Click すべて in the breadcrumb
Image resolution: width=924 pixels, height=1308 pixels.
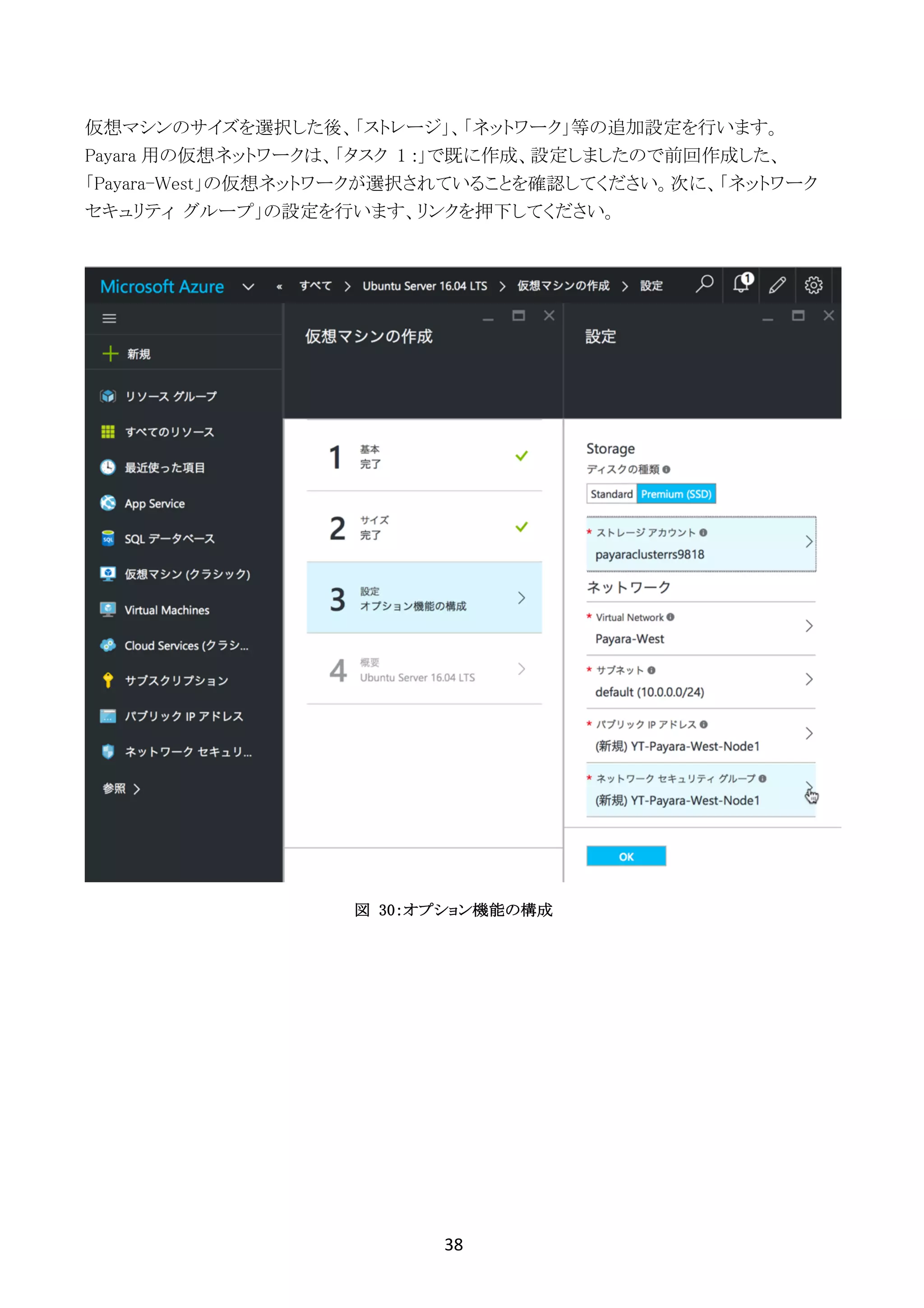tap(315, 286)
